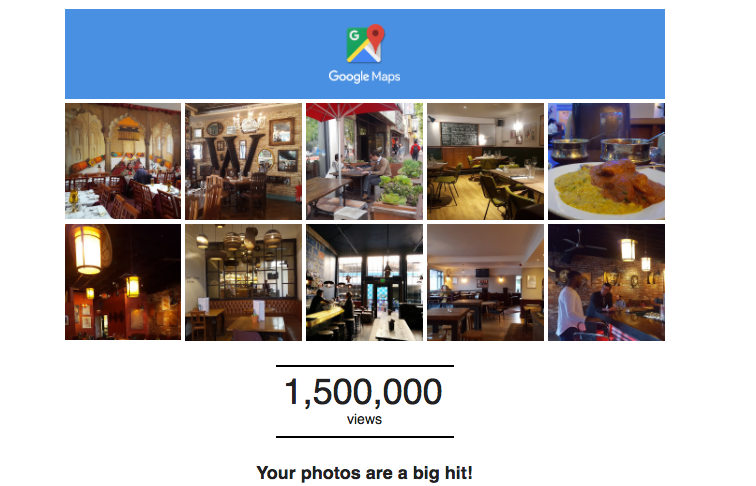Click the blue header banner
This screenshot has height=486, width=756.
(365, 54)
